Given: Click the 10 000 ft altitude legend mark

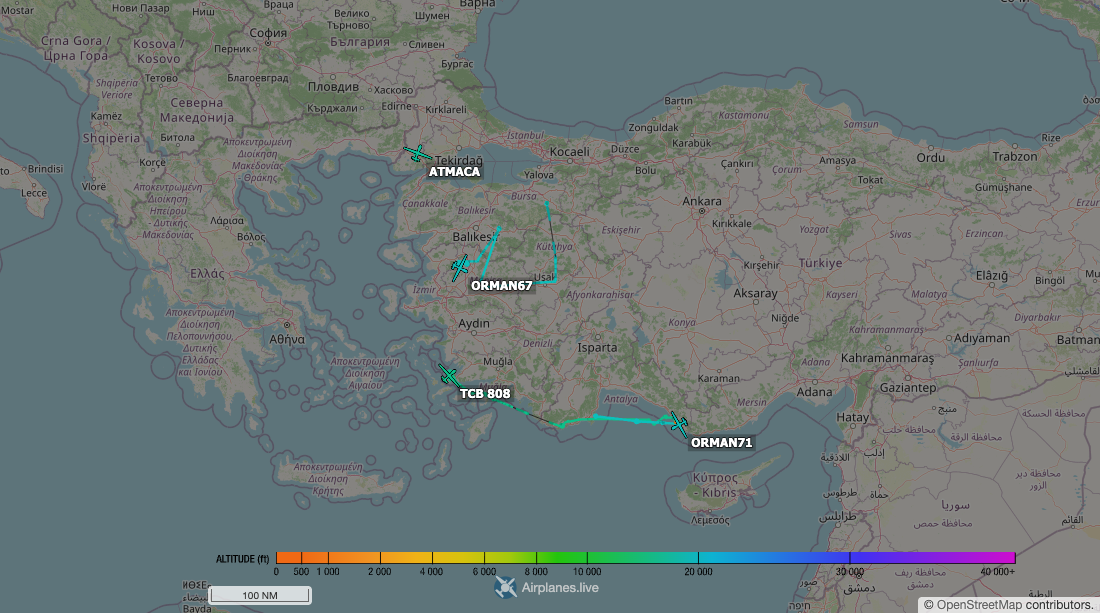Looking at the screenshot, I should tap(587, 572).
